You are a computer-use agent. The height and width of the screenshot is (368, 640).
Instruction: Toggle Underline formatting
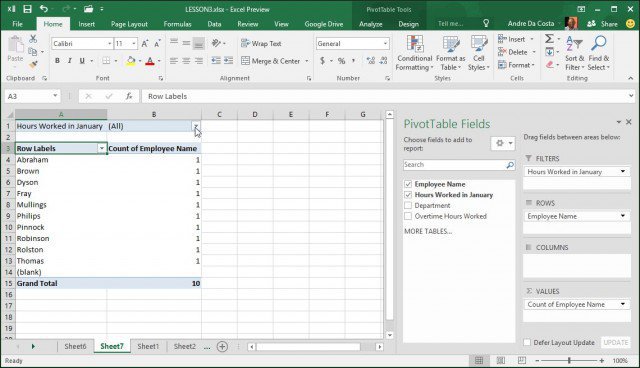point(82,61)
